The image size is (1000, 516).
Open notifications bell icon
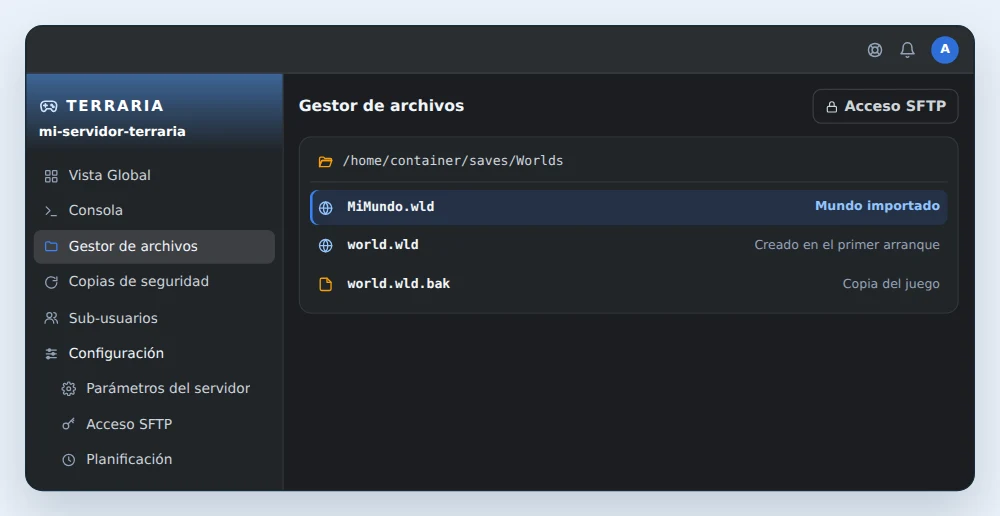[x=908, y=50]
